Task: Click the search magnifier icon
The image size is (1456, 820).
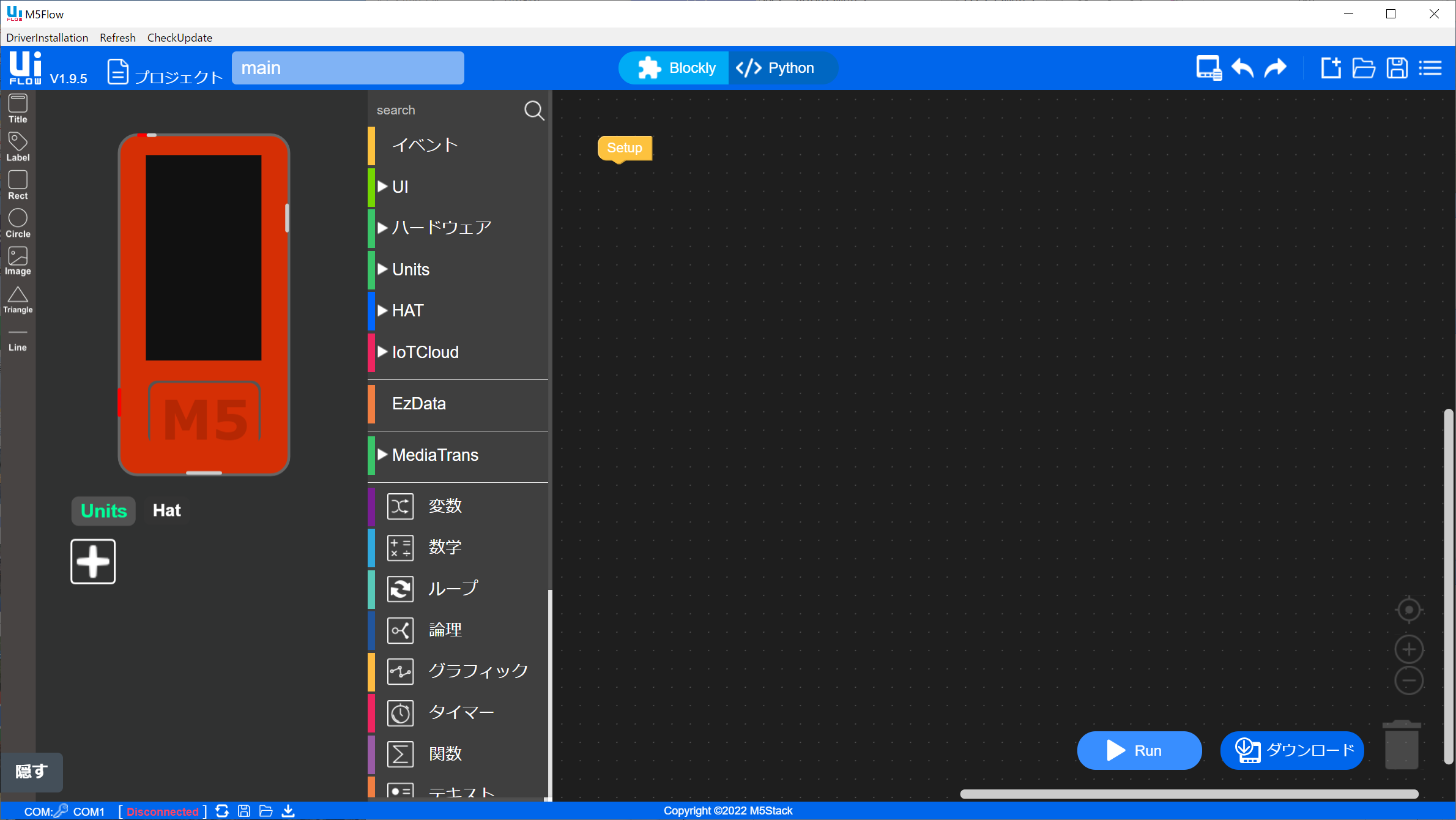Action: pos(533,110)
